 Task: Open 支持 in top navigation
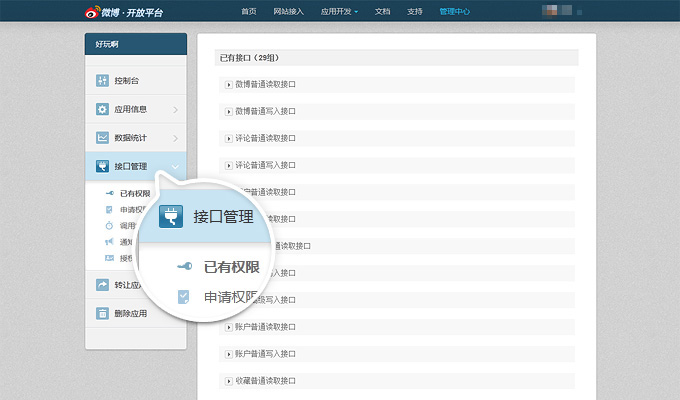(x=415, y=12)
